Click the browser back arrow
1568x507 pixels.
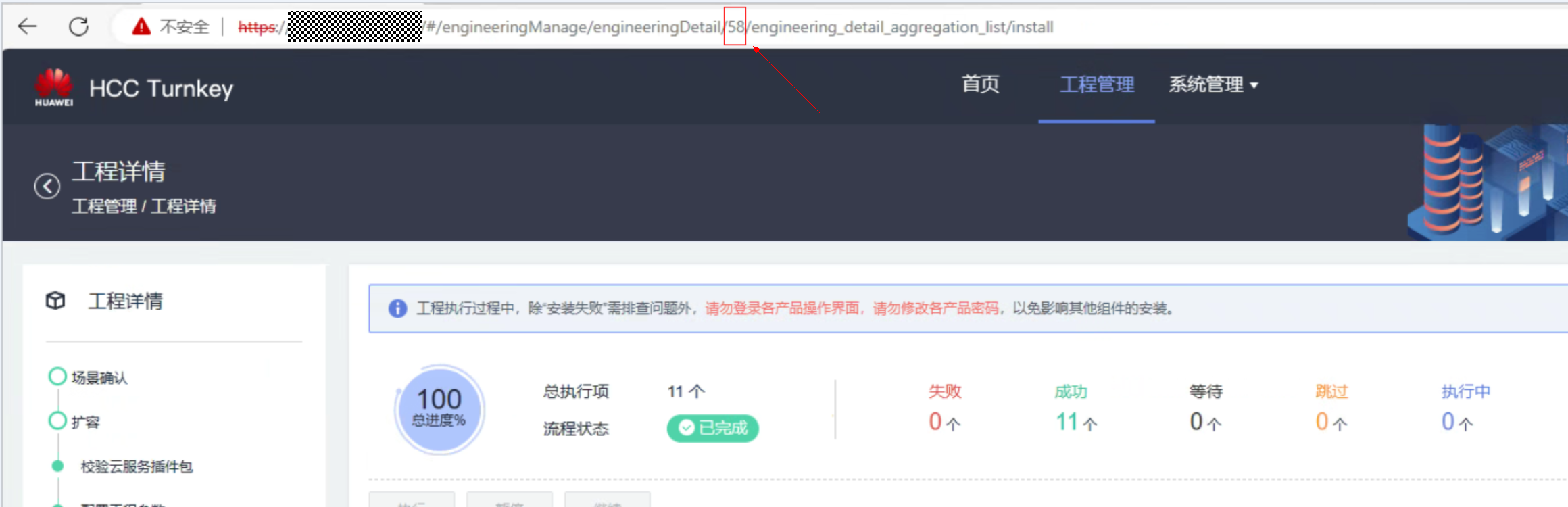[28, 26]
